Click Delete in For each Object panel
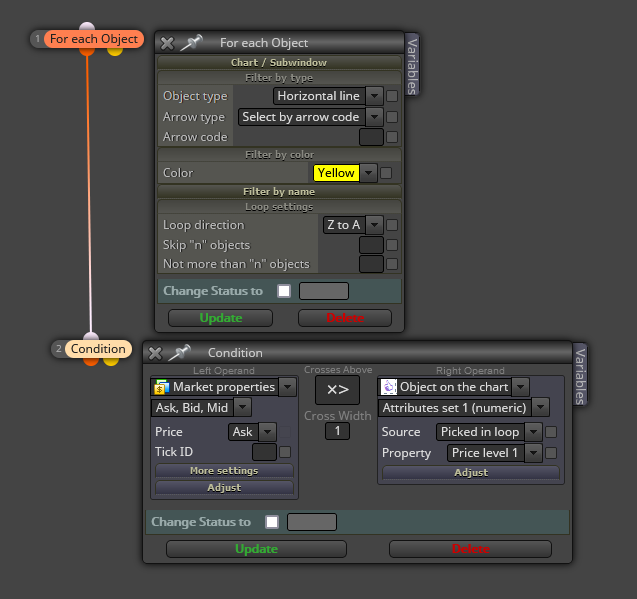Viewport: 637px width, 599px height. coord(345,318)
